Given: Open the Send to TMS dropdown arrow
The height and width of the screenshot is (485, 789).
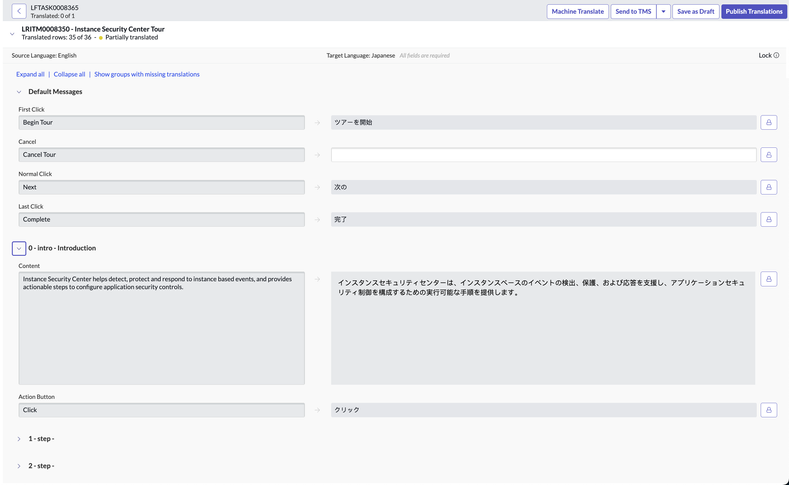Looking at the screenshot, I should 663,12.
